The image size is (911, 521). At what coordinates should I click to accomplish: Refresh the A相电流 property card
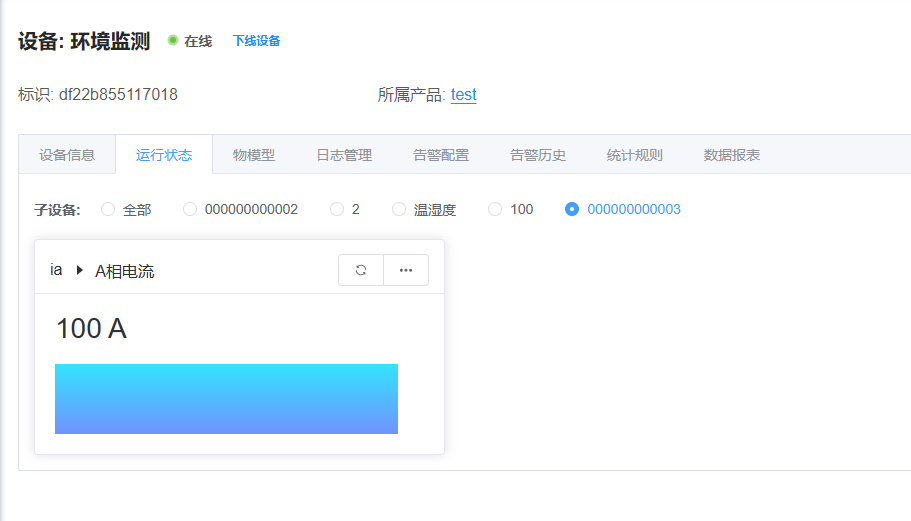[x=361, y=270]
